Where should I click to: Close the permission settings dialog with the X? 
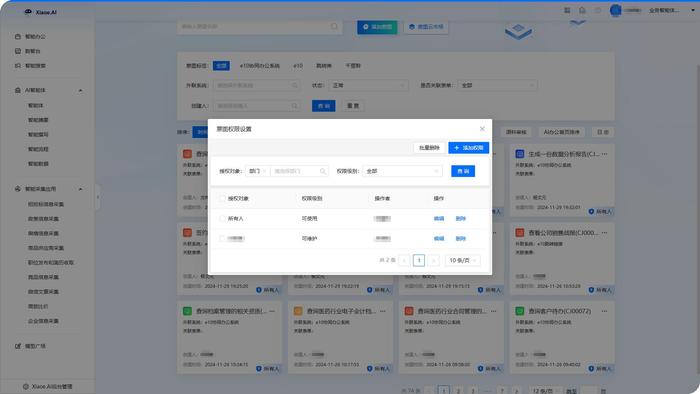(482, 129)
